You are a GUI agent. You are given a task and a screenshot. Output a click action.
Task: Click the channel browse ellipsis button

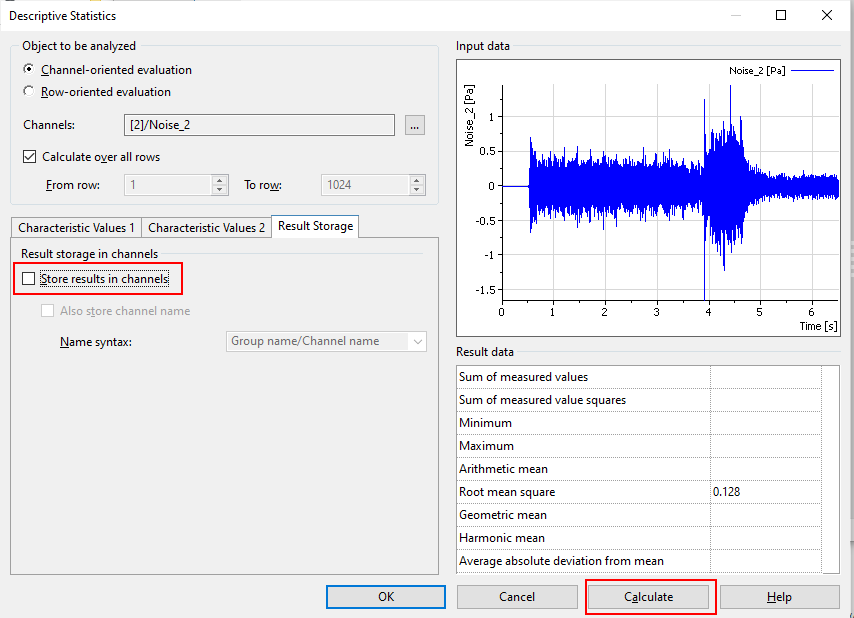pos(415,125)
